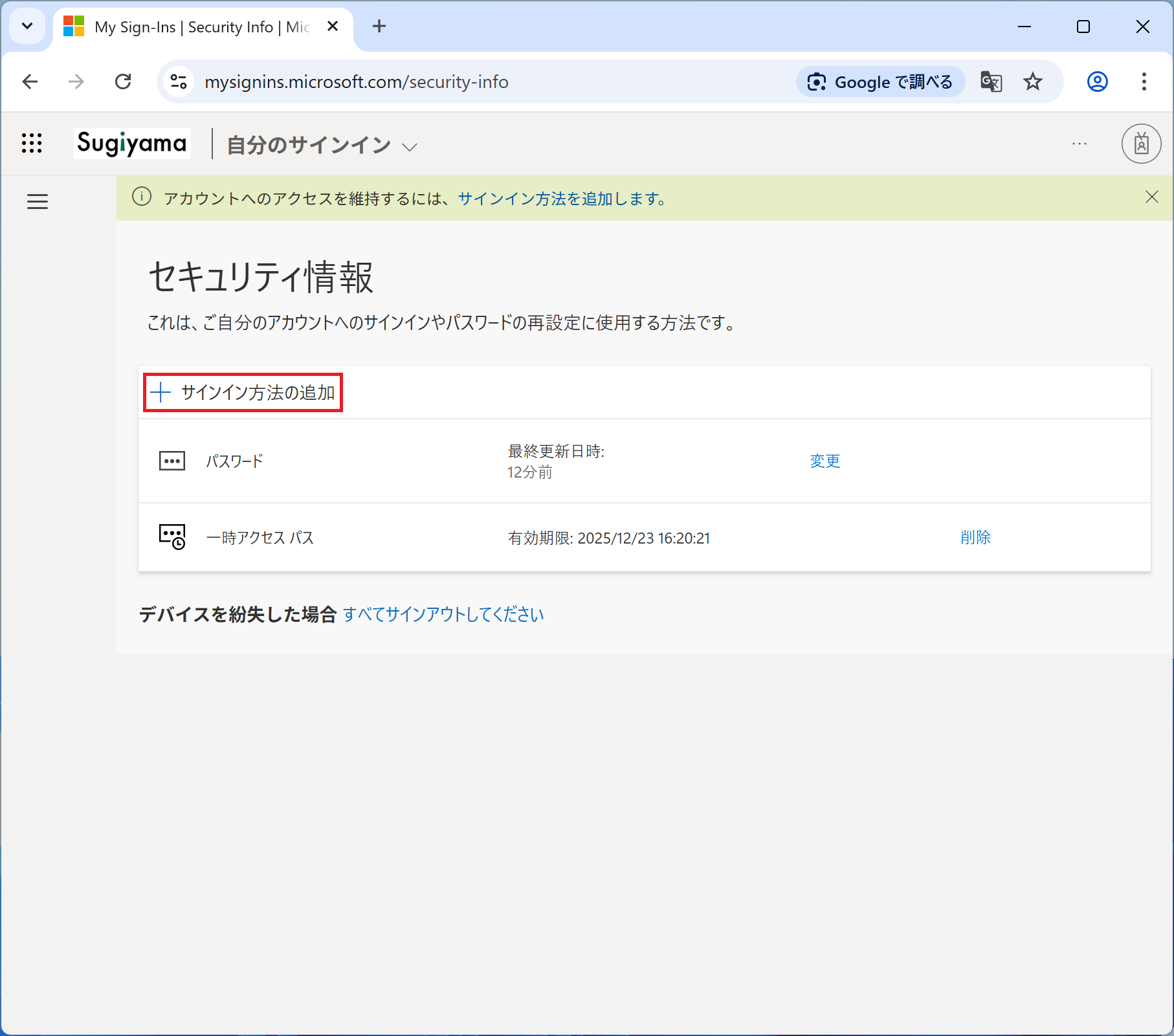Click 削除 for temporary access pass
This screenshot has width=1174, height=1036.
click(975, 538)
